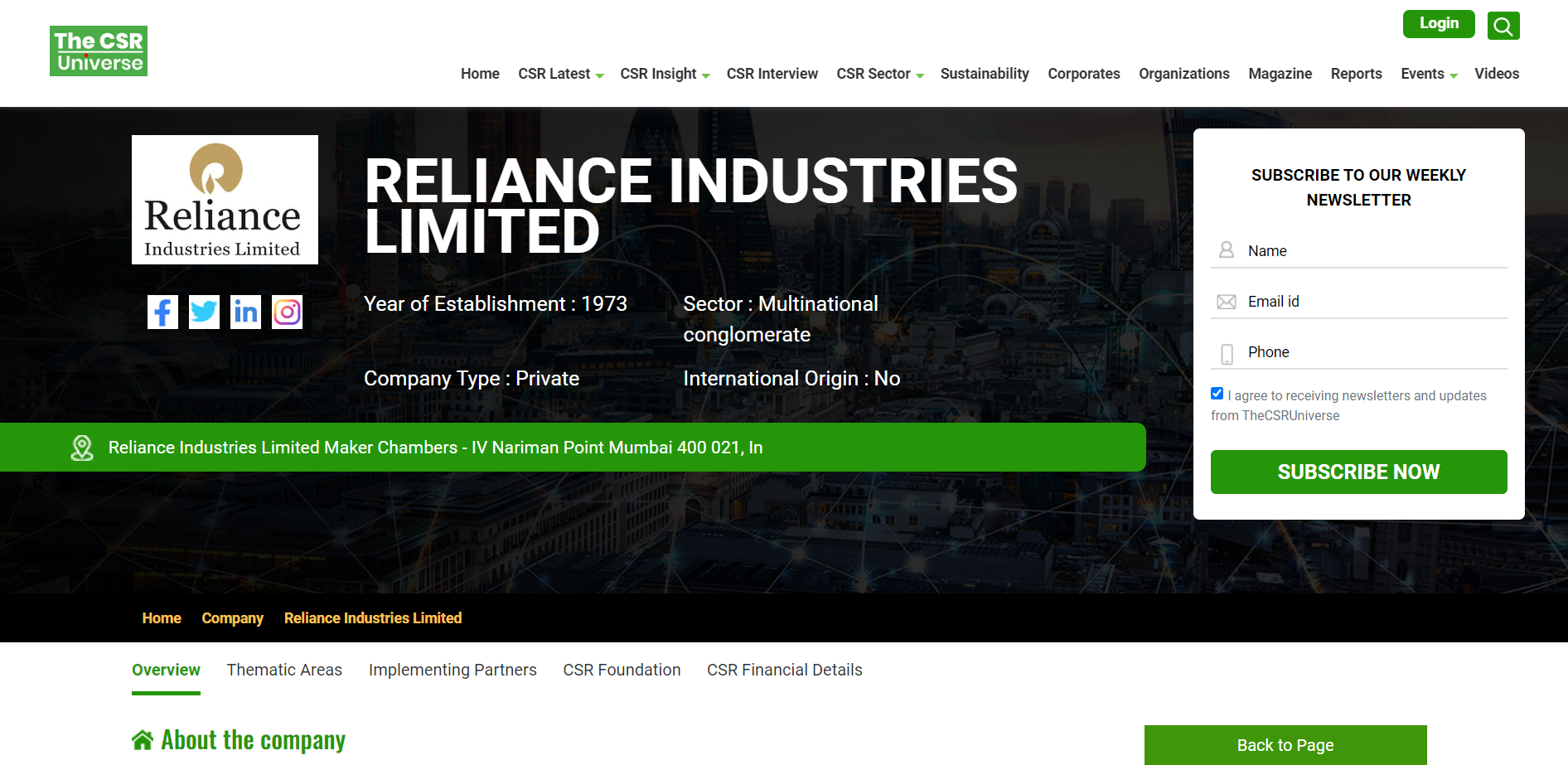The height and width of the screenshot is (765, 1568).
Task: Select the Overview tab
Action: 166,670
